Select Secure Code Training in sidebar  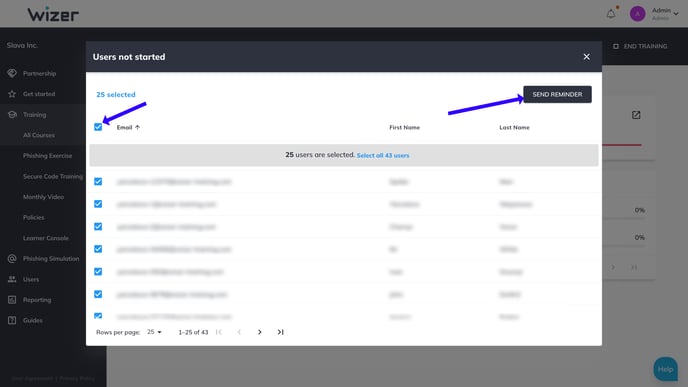click(53, 176)
